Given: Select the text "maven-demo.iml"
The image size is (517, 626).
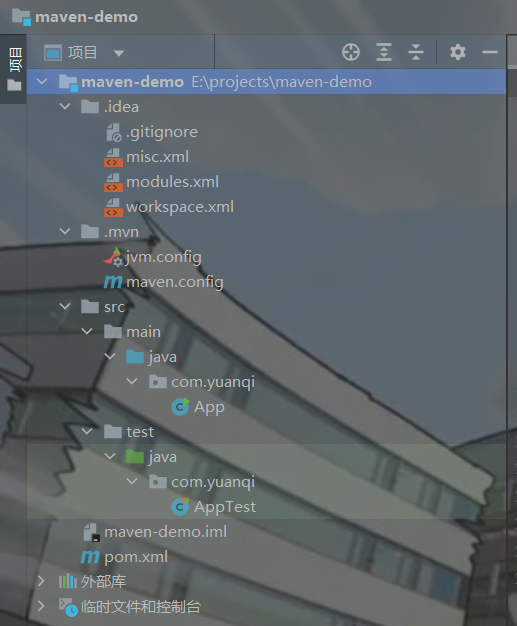Looking at the screenshot, I should click(166, 532).
